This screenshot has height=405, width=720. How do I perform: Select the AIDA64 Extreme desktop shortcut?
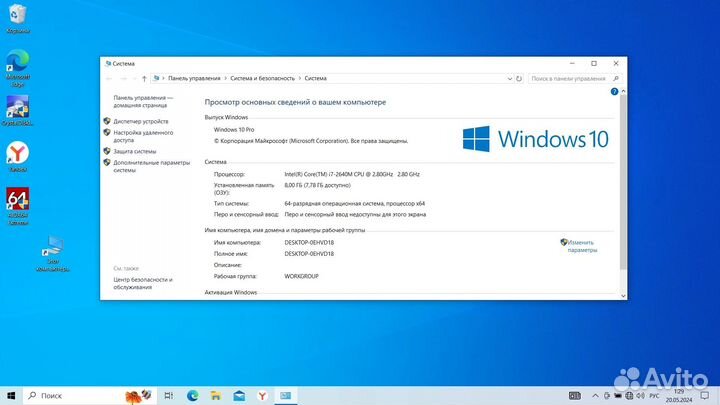tap(17, 206)
